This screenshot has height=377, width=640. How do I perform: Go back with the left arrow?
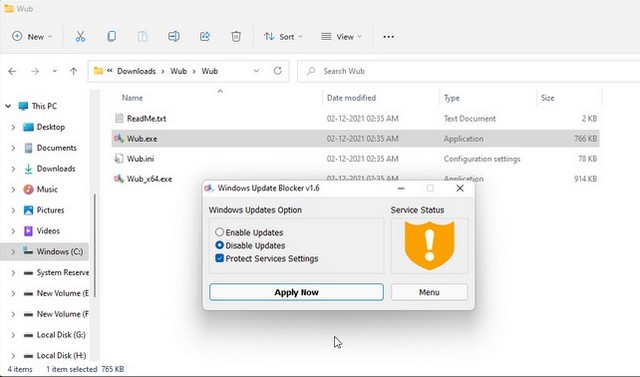click(x=12, y=71)
